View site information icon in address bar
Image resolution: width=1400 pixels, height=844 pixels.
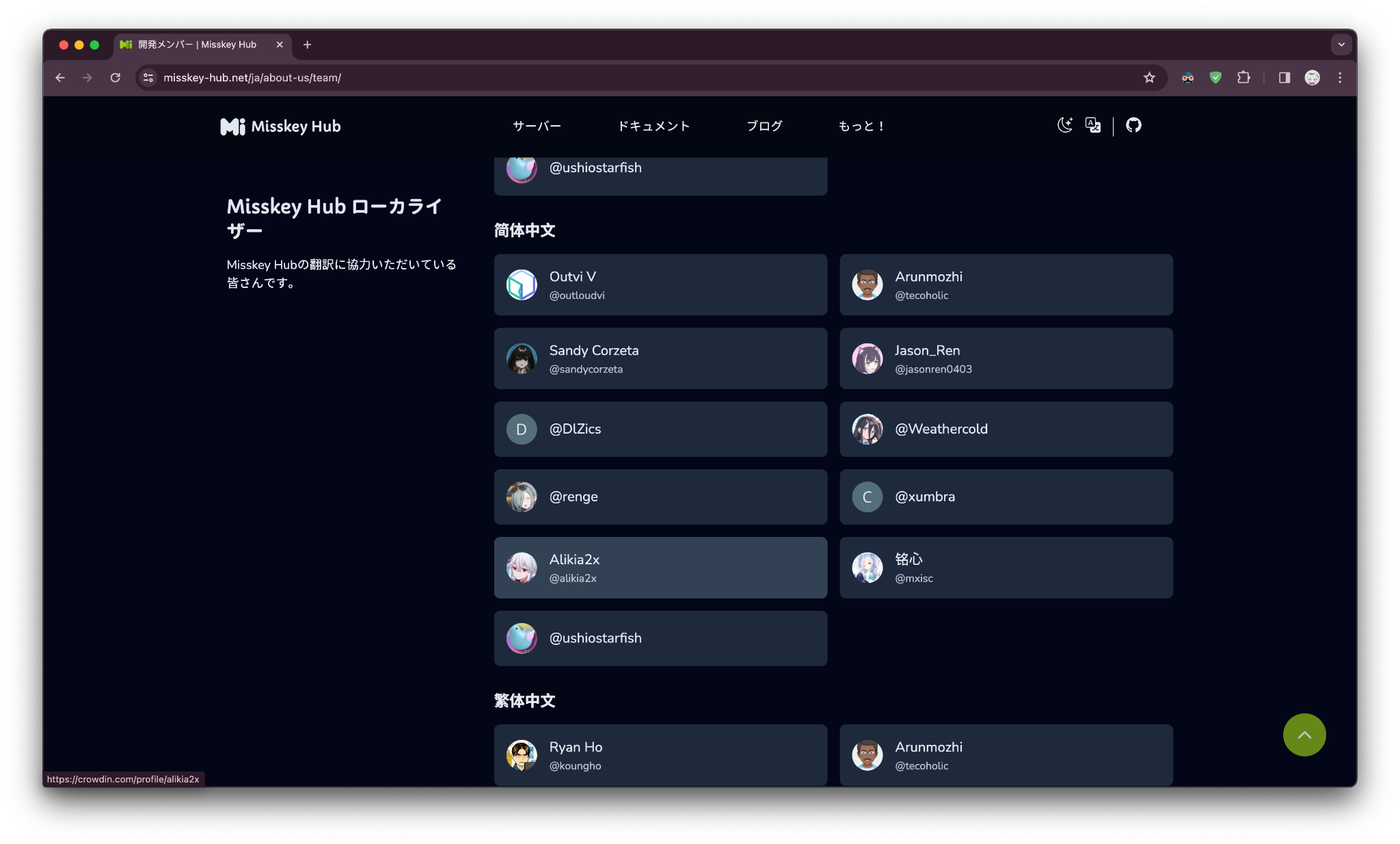(148, 78)
